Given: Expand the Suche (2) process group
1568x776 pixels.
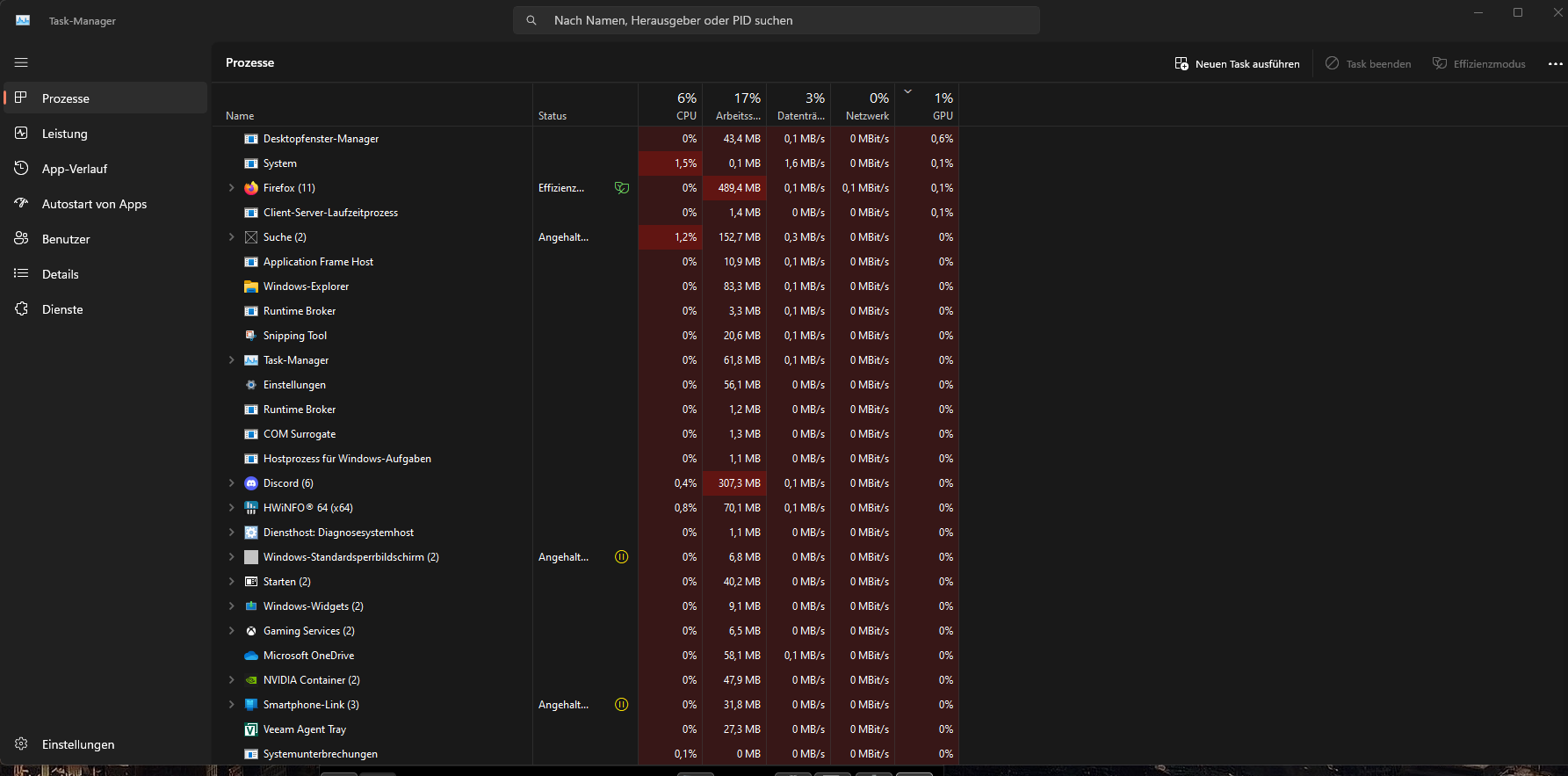Looking at the screenshot, I should click(231, 237).
